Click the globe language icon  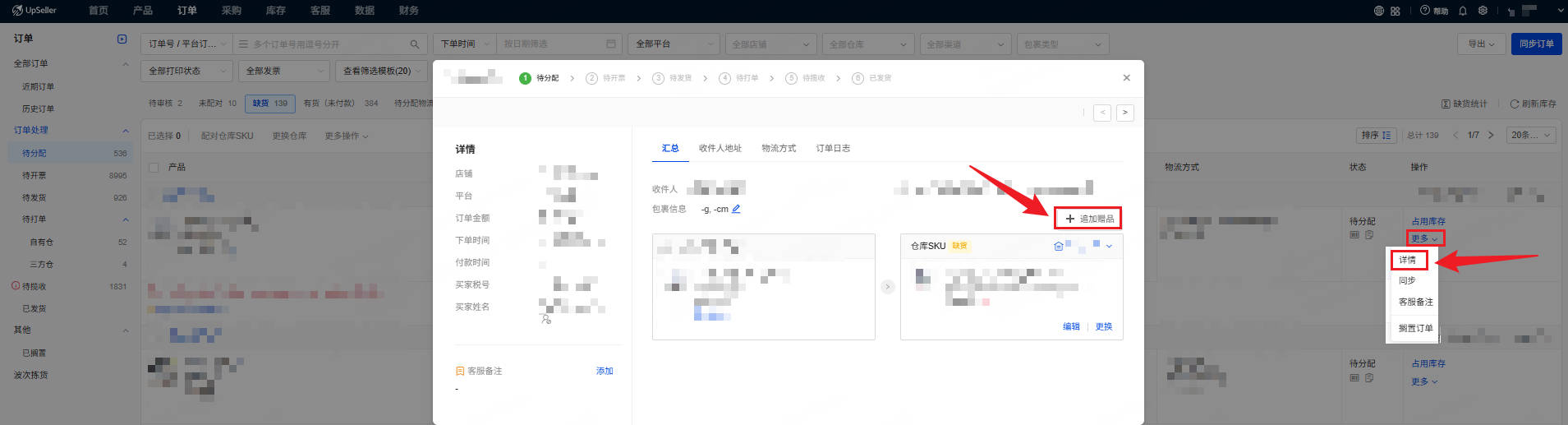click(x=1379, y=11)
